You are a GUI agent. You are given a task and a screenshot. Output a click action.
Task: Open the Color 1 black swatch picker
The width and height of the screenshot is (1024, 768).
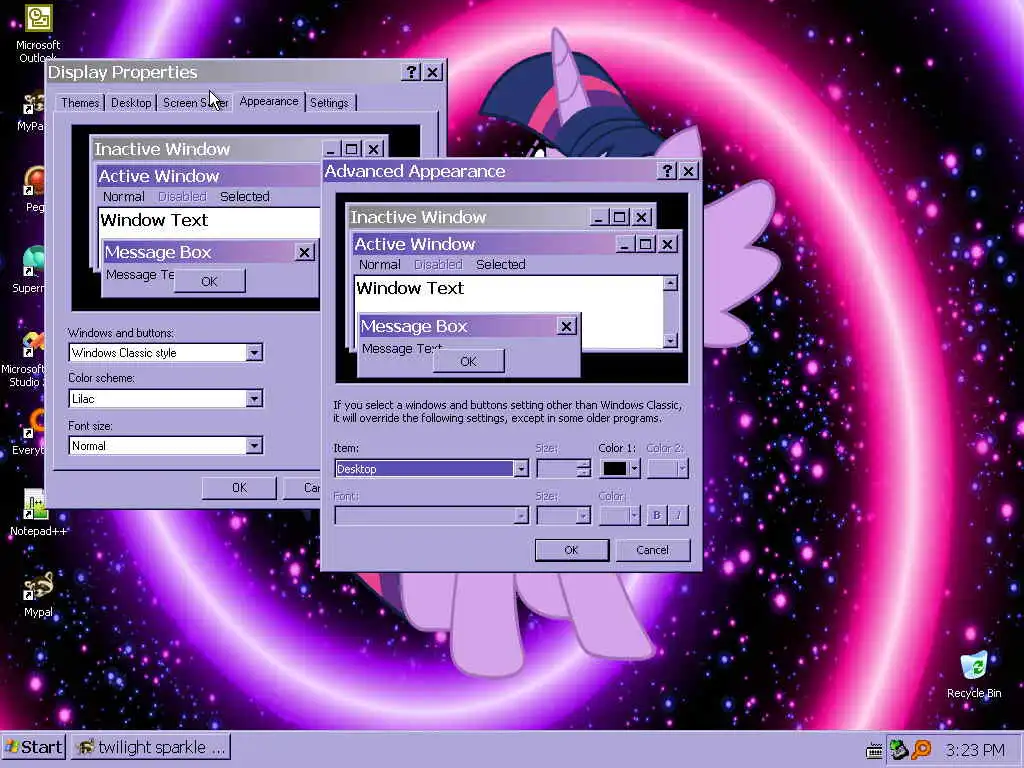[619, 468]
